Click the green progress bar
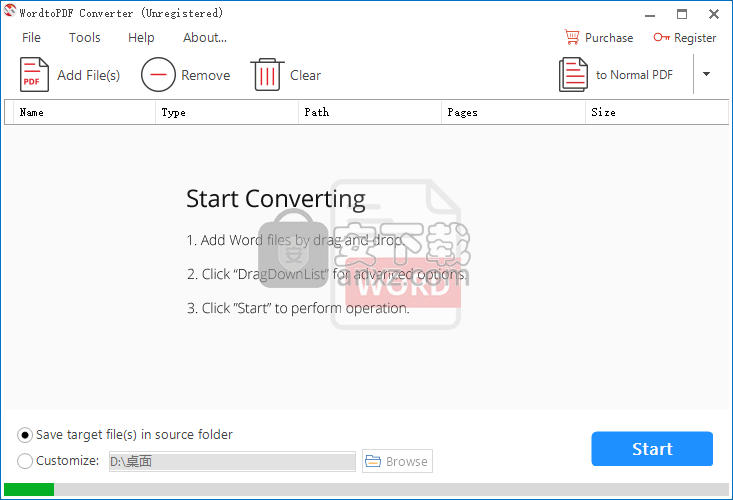 (x=29, y=489)
